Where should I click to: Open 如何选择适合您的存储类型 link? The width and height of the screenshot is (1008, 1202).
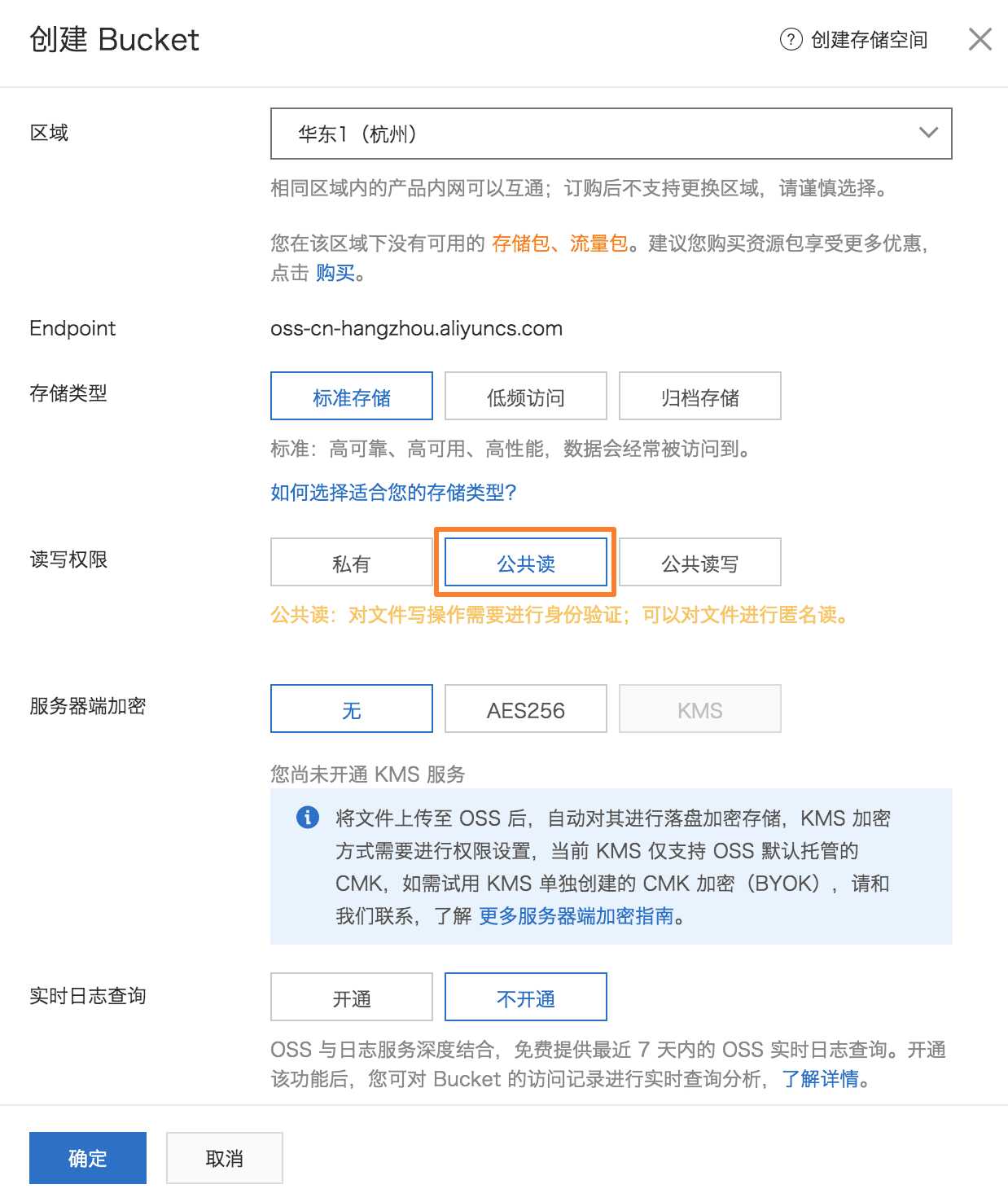click(x=393, y=492)
